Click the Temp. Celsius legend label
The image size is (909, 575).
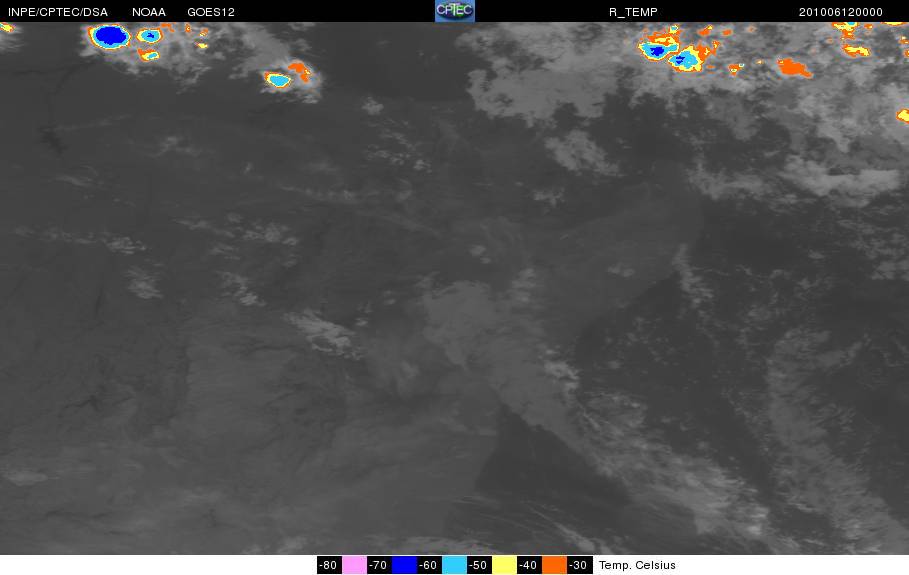[637, 565]
